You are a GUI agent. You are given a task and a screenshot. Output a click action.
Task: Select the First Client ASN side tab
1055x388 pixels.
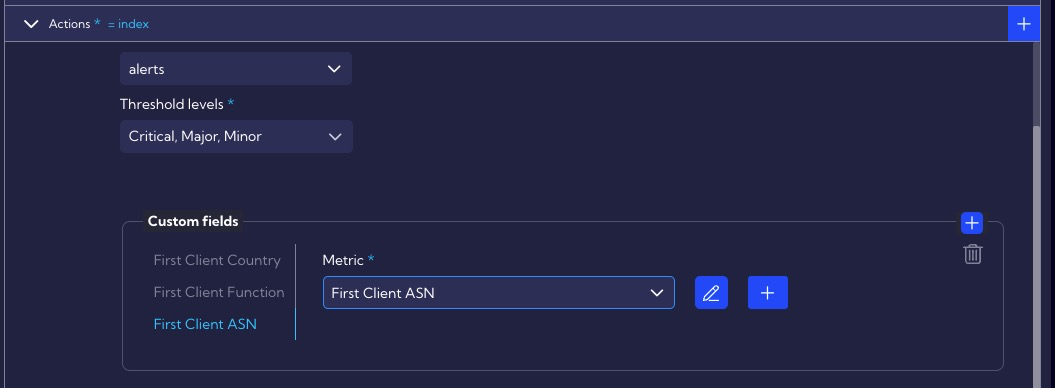[205, 324]
